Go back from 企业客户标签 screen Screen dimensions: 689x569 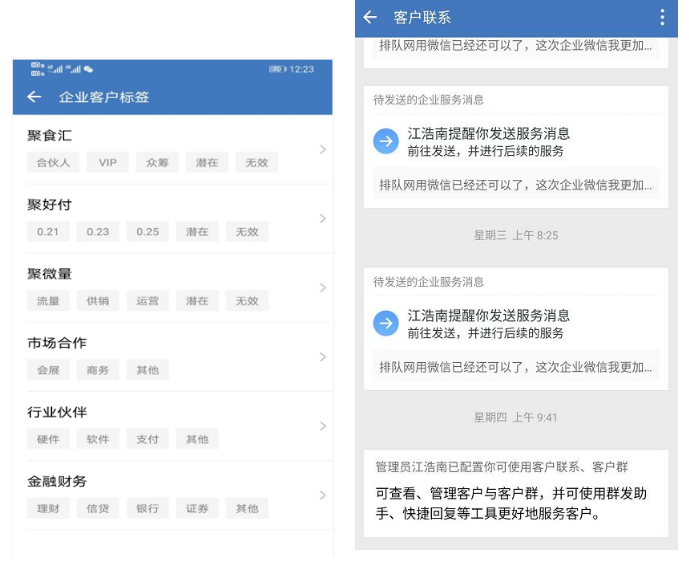(34, 97)
